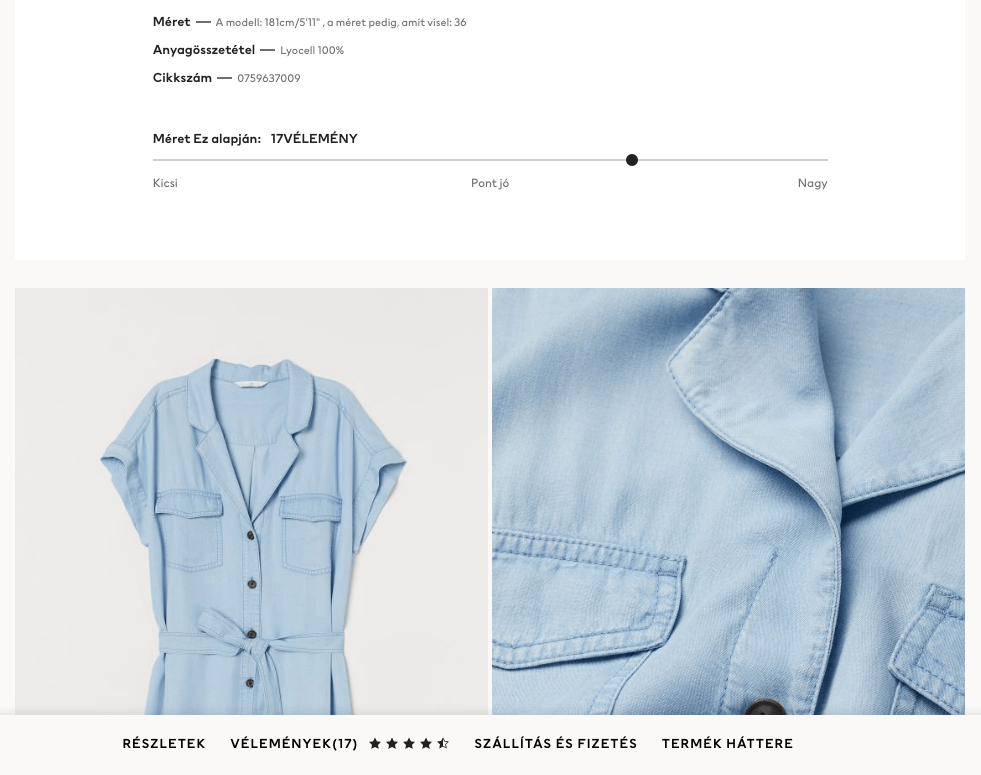Click the second rating star
The image size is (981, 775).
point(392,743)
